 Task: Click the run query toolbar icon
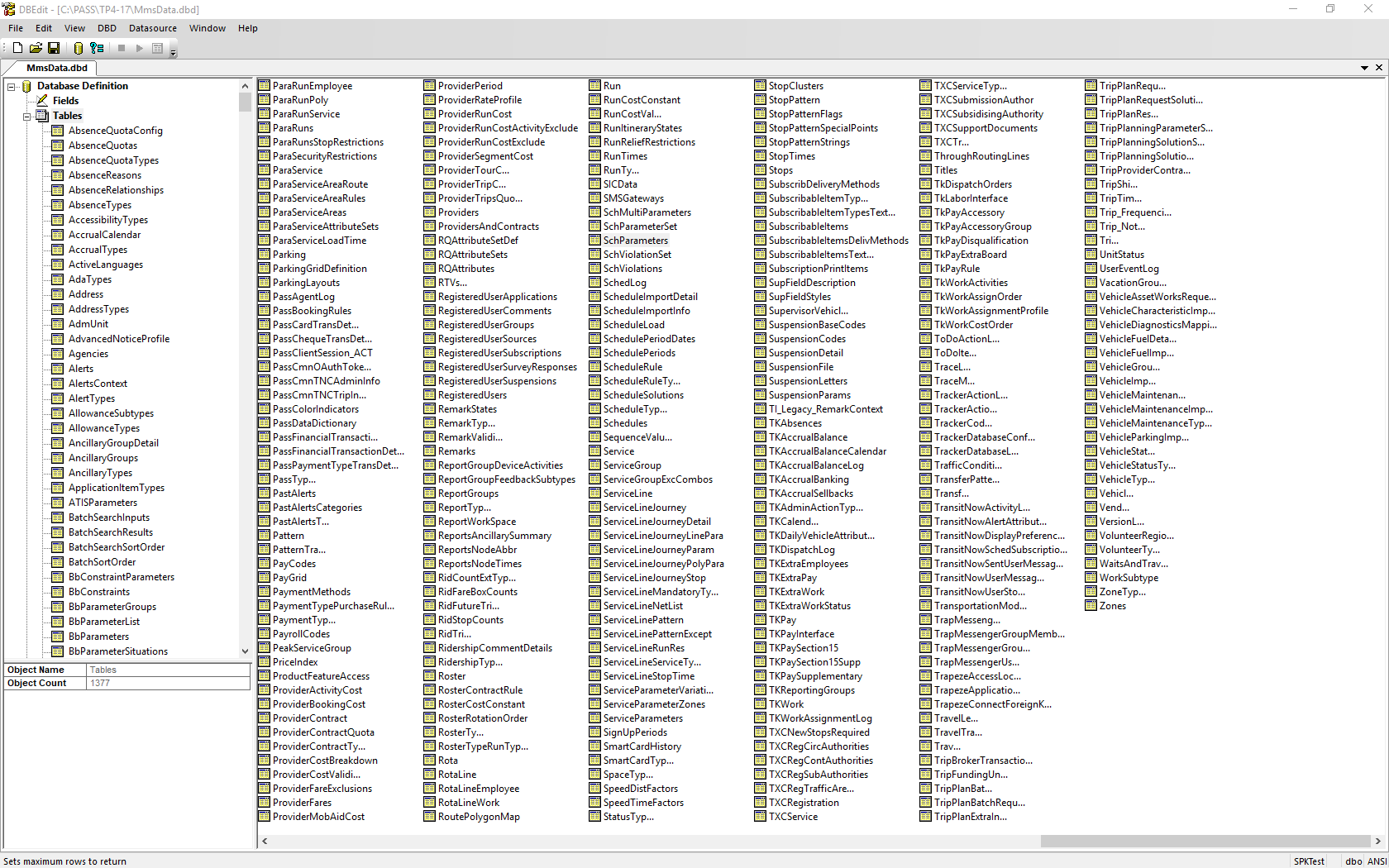[140, 48]
